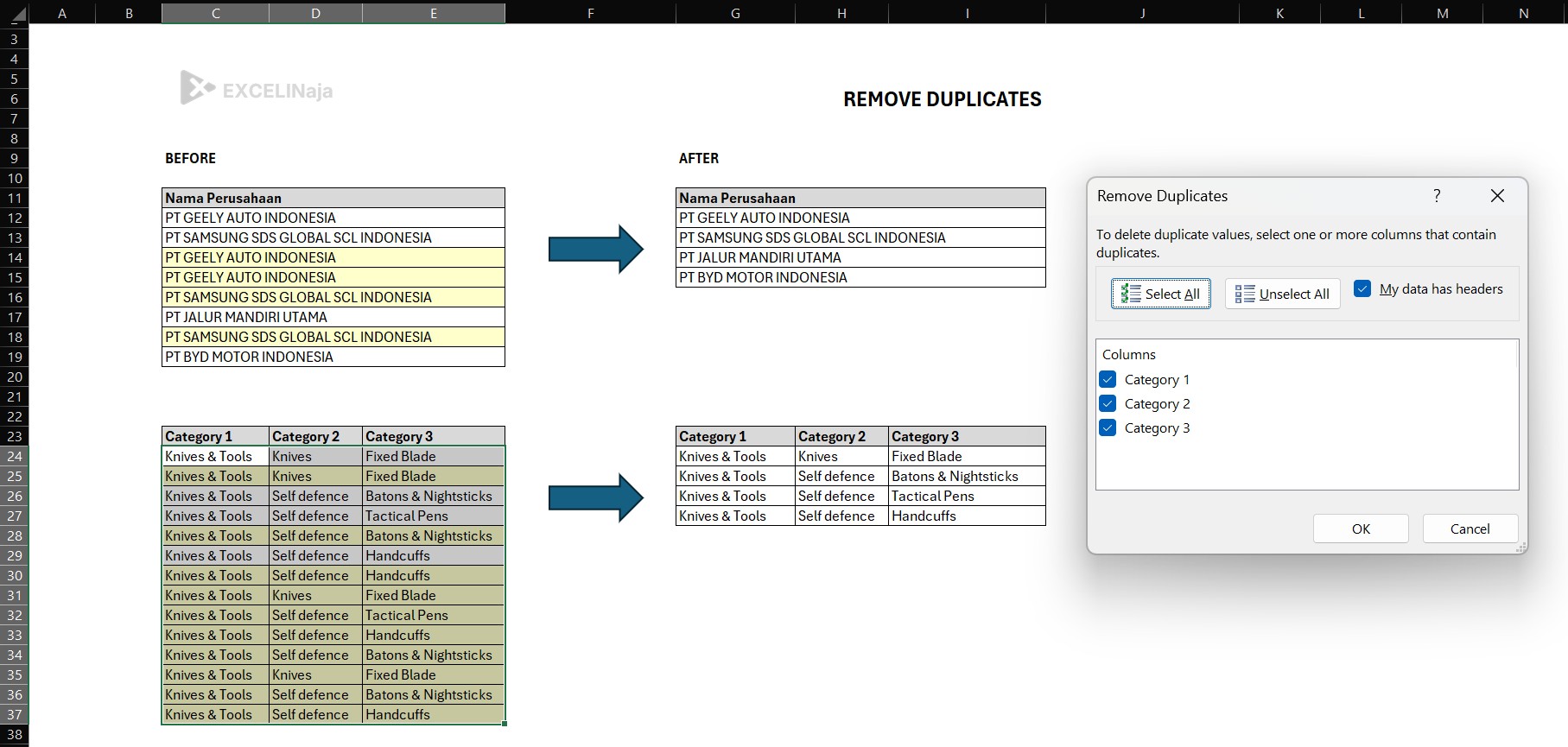
Task: Select row 38 header
Action: click(x=15, y=734)
